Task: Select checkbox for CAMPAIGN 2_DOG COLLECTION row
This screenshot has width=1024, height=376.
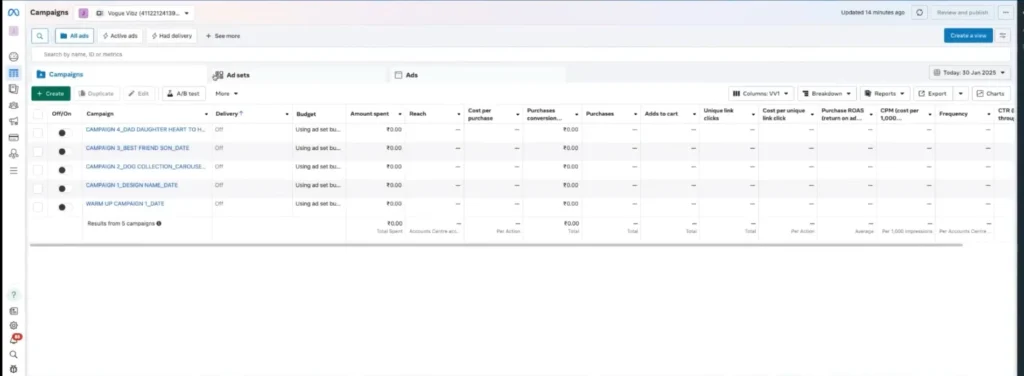Action: pyautogui.click(x=38, y=170)
